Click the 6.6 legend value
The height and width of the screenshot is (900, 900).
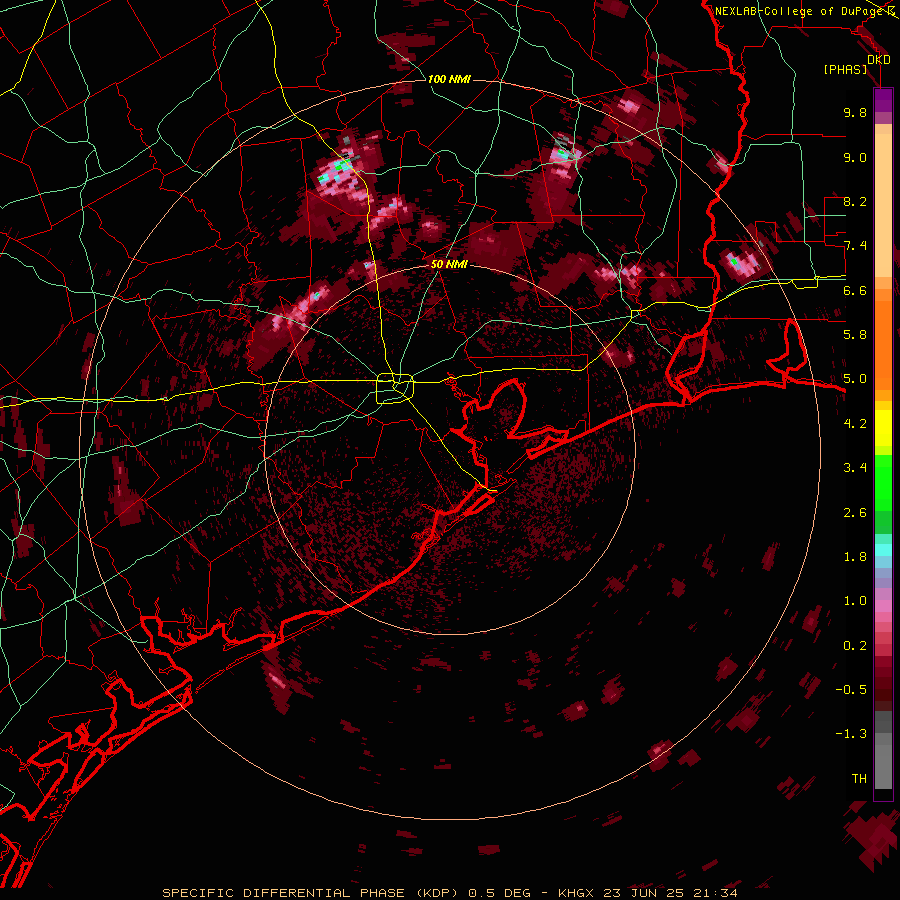pos(855,290)
